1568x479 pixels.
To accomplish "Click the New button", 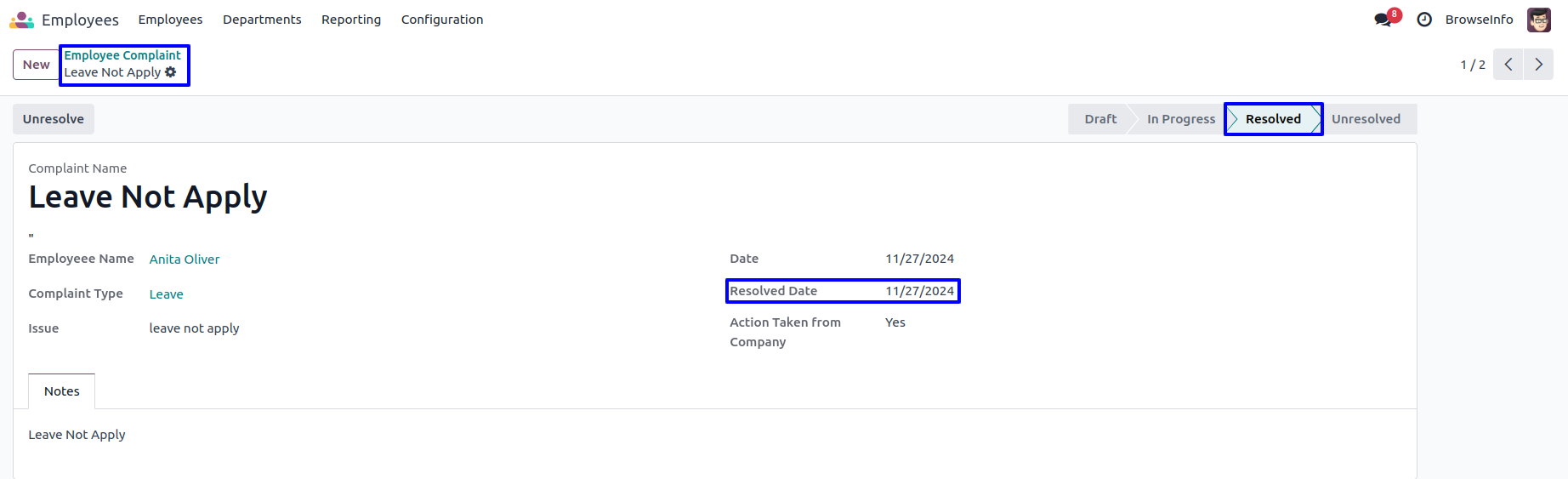I will (36, 65).
